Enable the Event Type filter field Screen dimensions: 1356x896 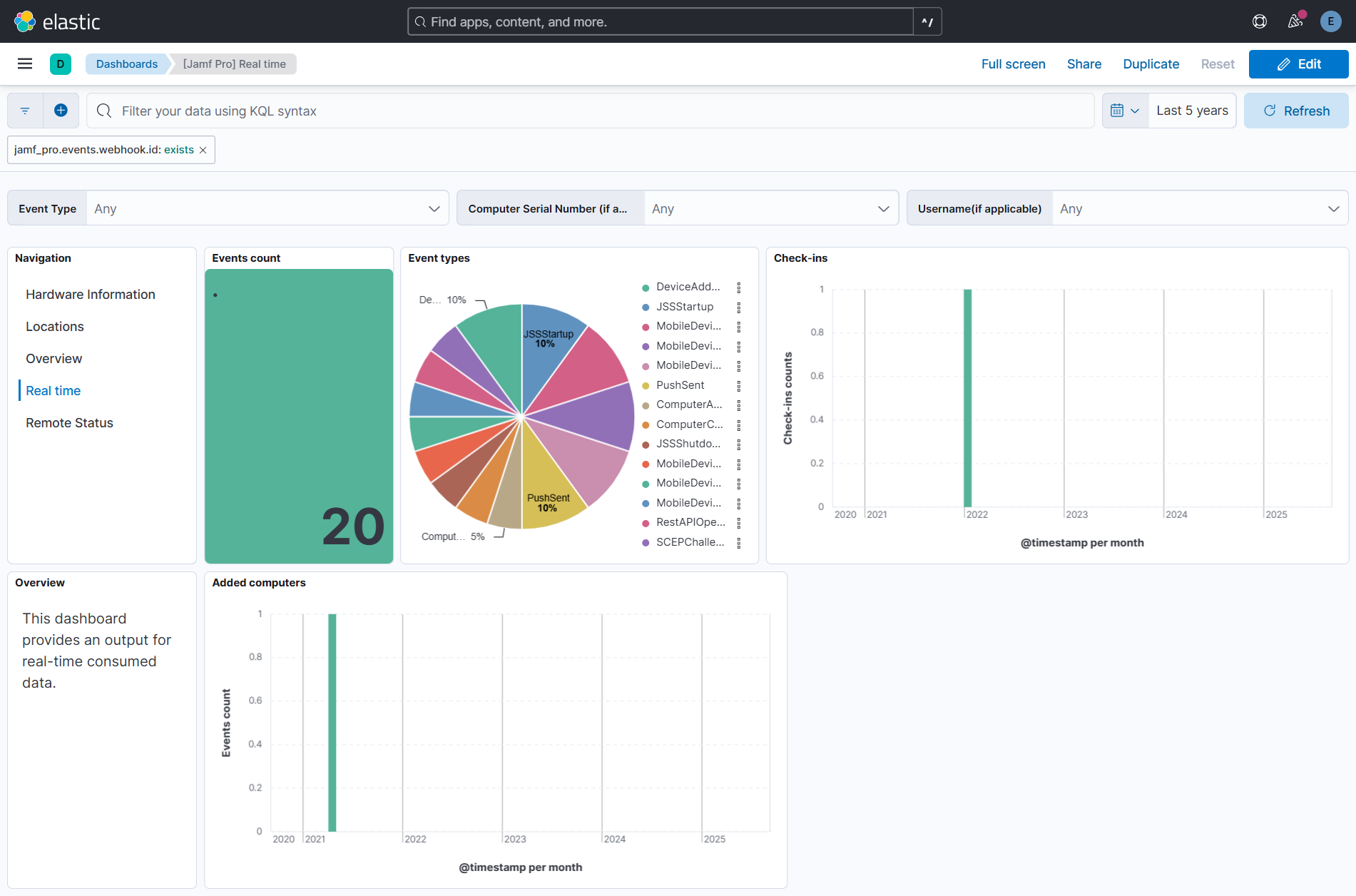[47, 208]
